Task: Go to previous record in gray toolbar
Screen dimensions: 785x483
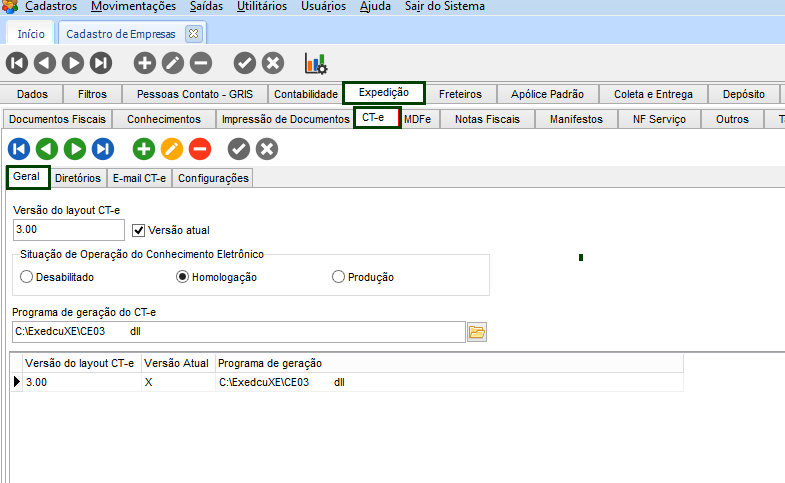Action: point(45,63)
